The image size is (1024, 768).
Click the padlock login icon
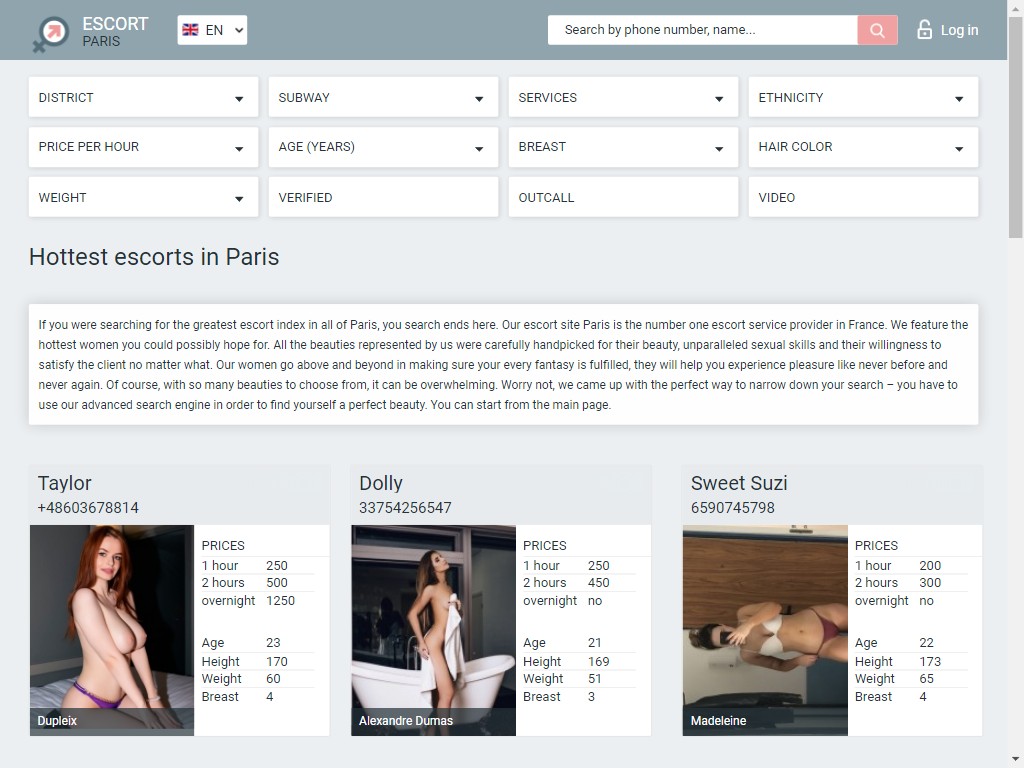pyautogui.click(x=924, y=30)
